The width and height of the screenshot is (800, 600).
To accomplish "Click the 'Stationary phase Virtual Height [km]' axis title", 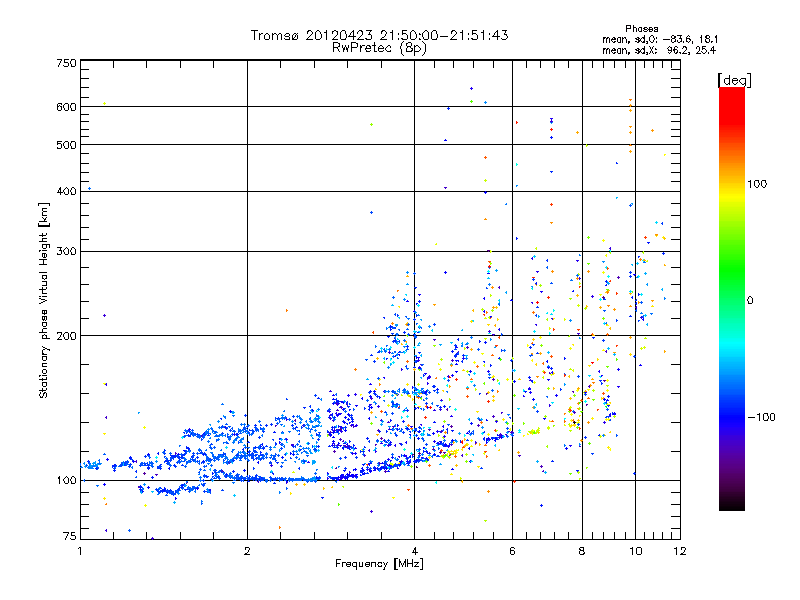I will pyautogui.click(x=43, y=301).
